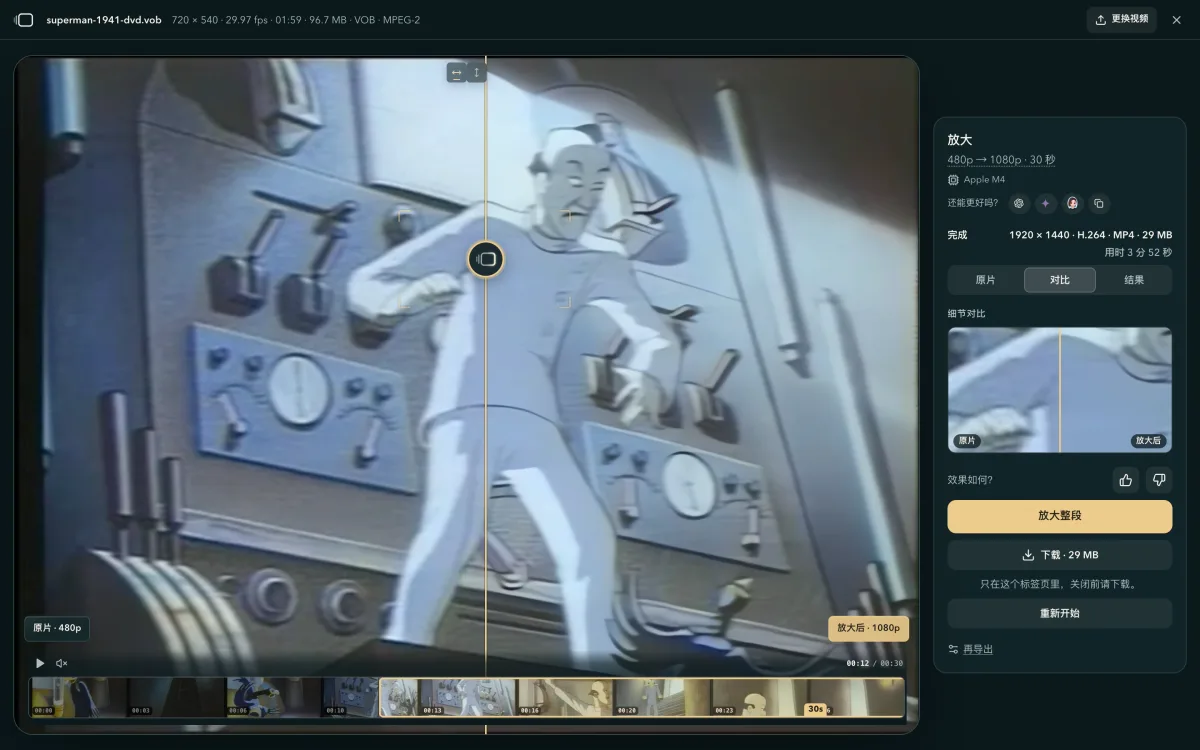Click the superman-1941-dvd.vob filename

coord(105,20)
